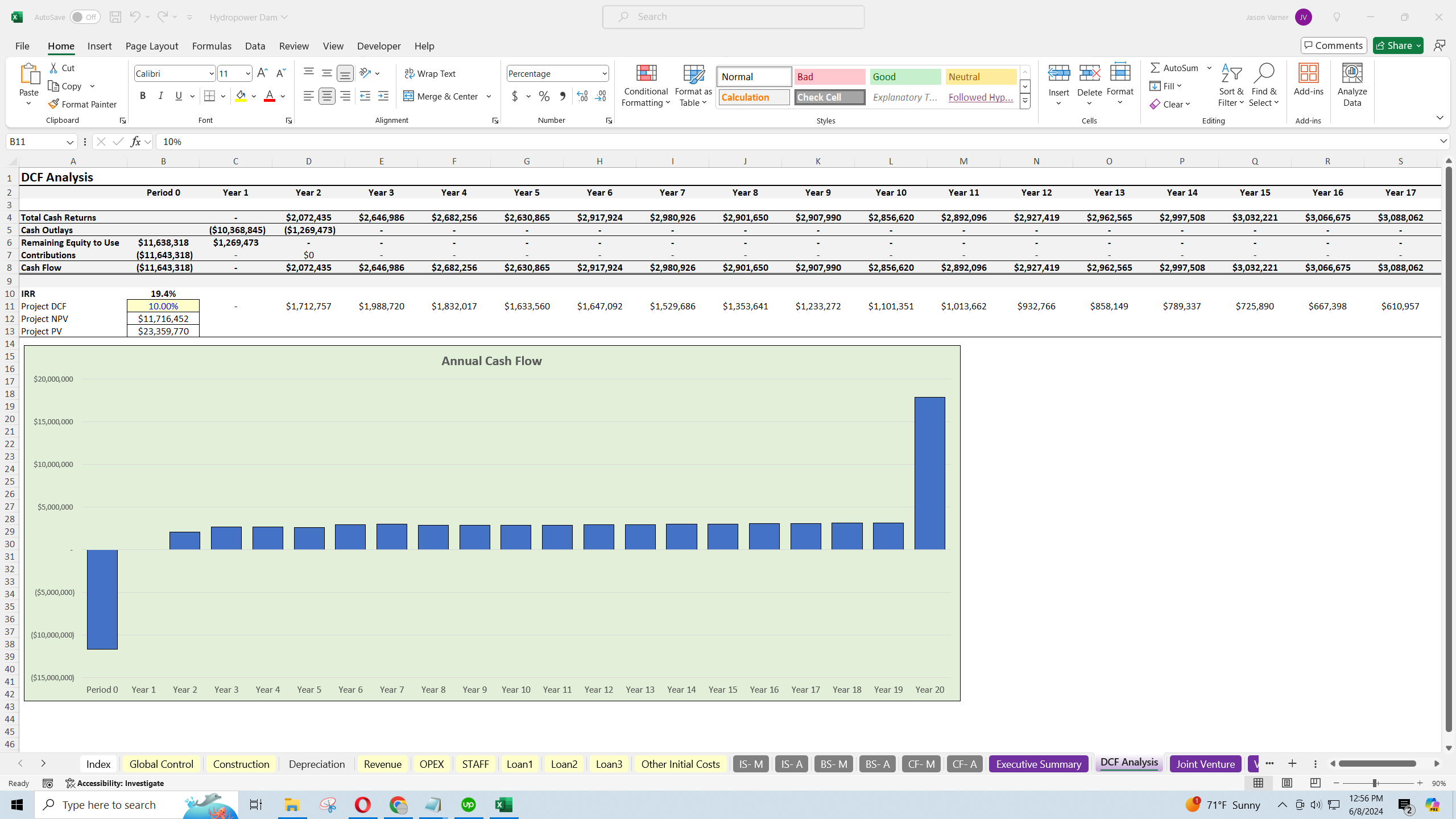Click Decrease Decimal icon
This screenshot has width=1456, height=819.
601,96
